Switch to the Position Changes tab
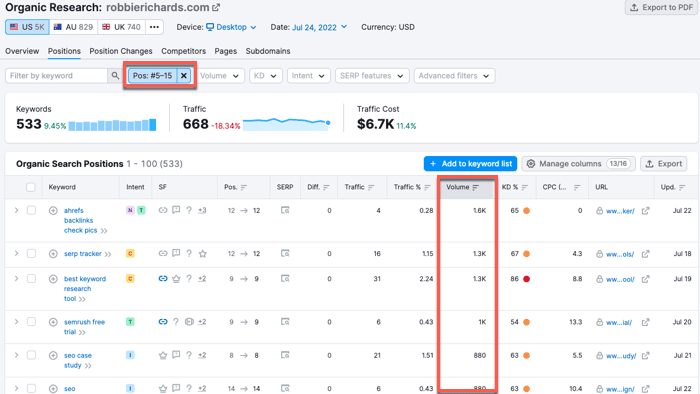The height and width of the screenshot is (394, 700). click(121, 51)
